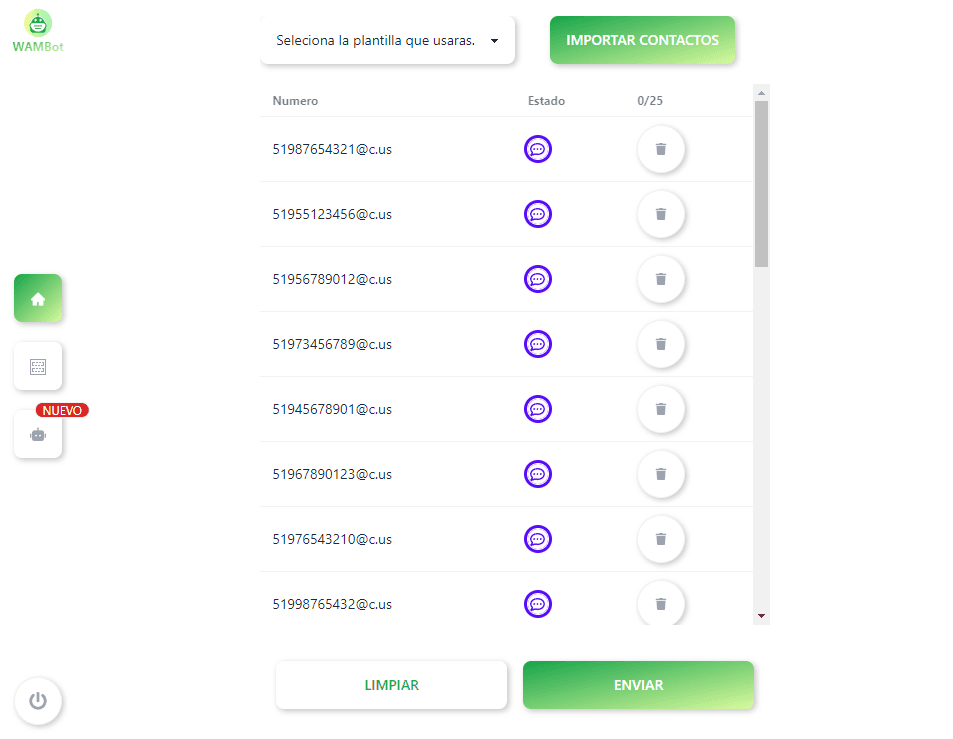Click chat status icon for 51956789012@c.us
Image resolution: width=953 pixels, height=739 pixels.
[x=538, y=279]
